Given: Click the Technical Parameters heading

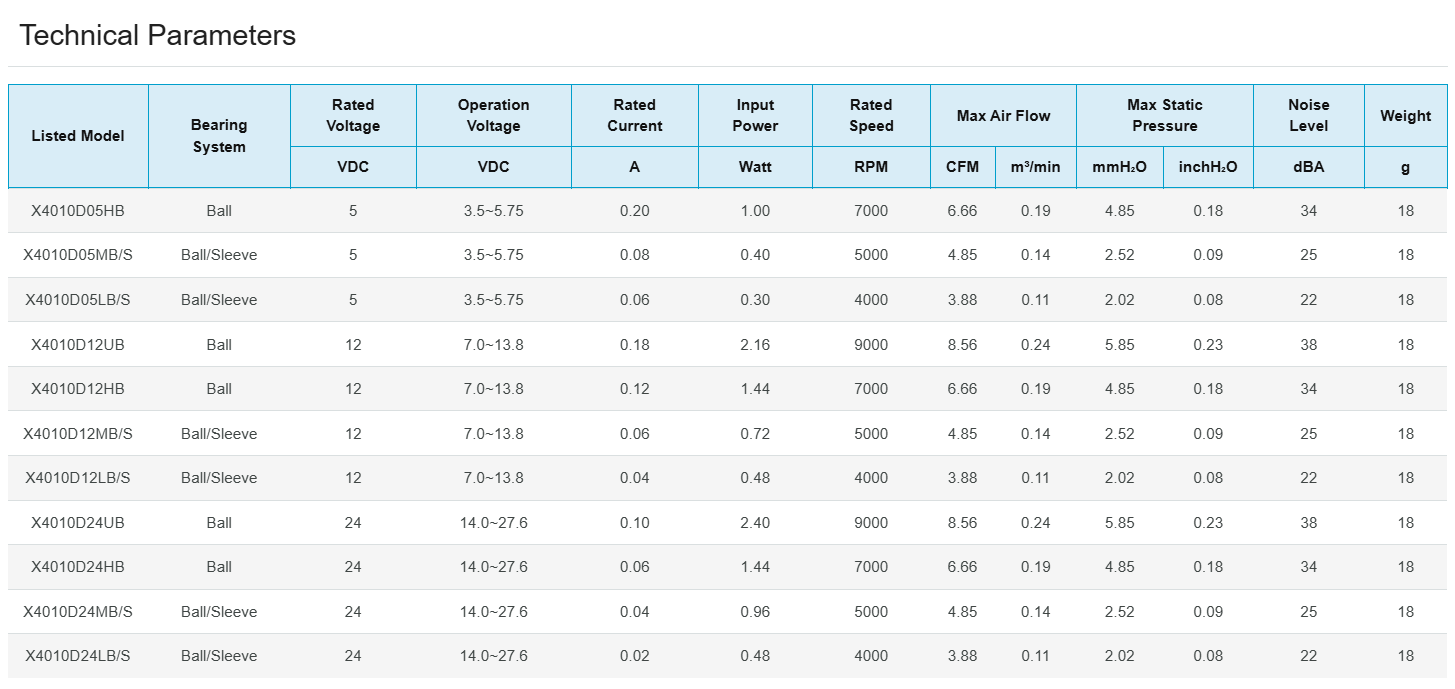Looking at the screenshot, I should 158,36.
